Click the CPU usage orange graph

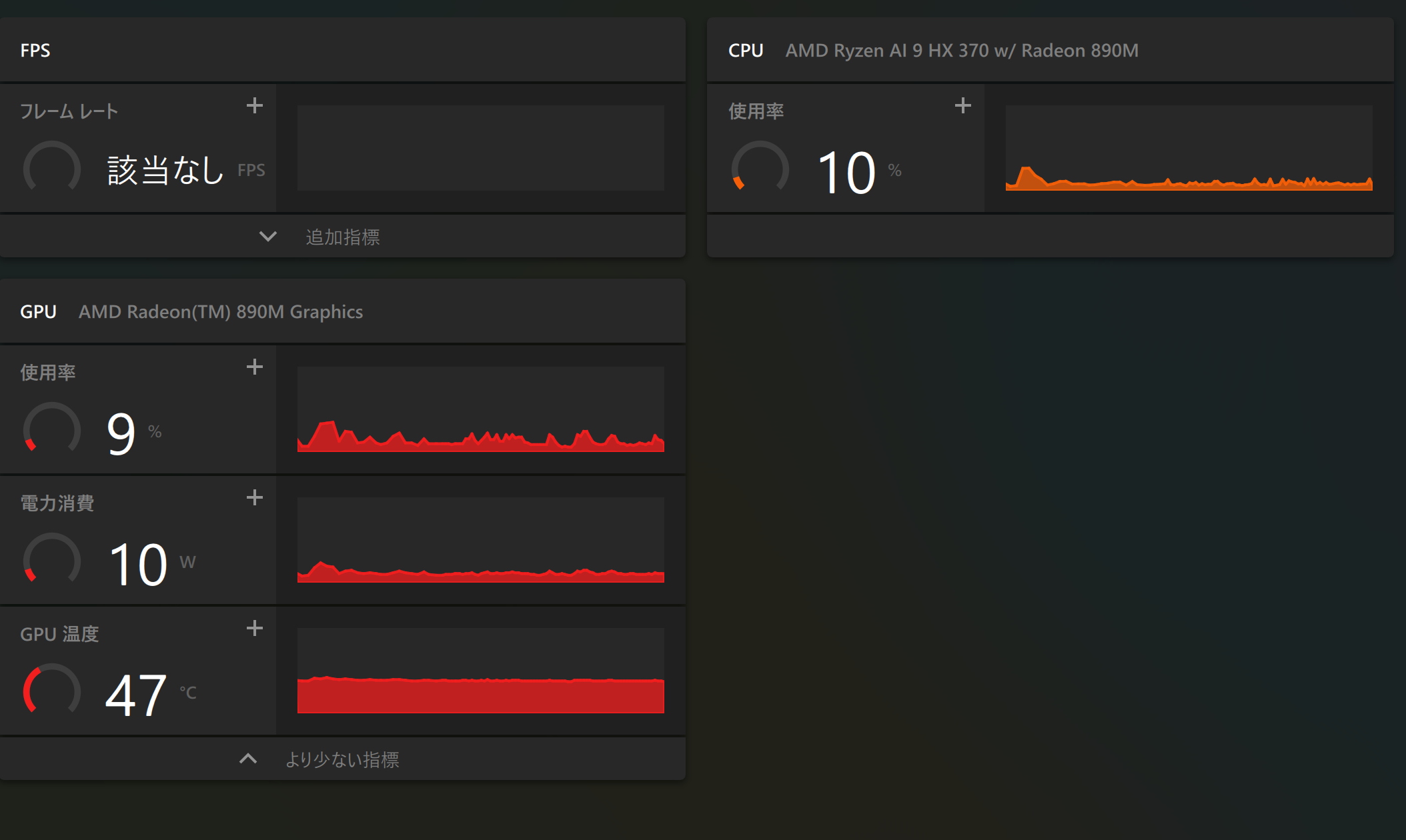point(1189,148)
